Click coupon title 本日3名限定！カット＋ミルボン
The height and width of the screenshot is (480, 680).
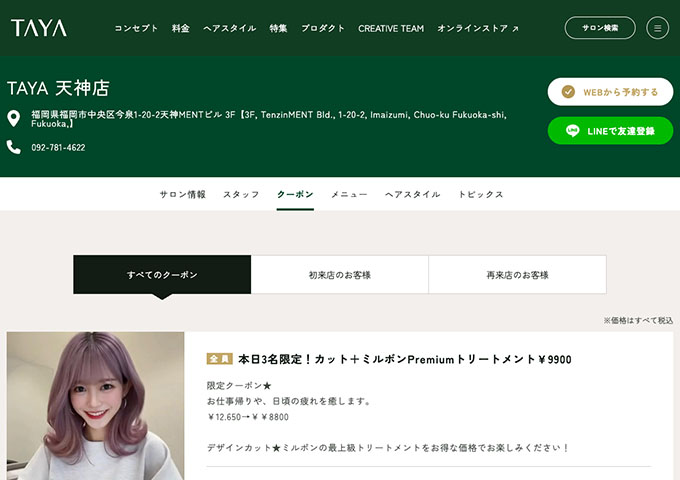[x=405, y=359]
